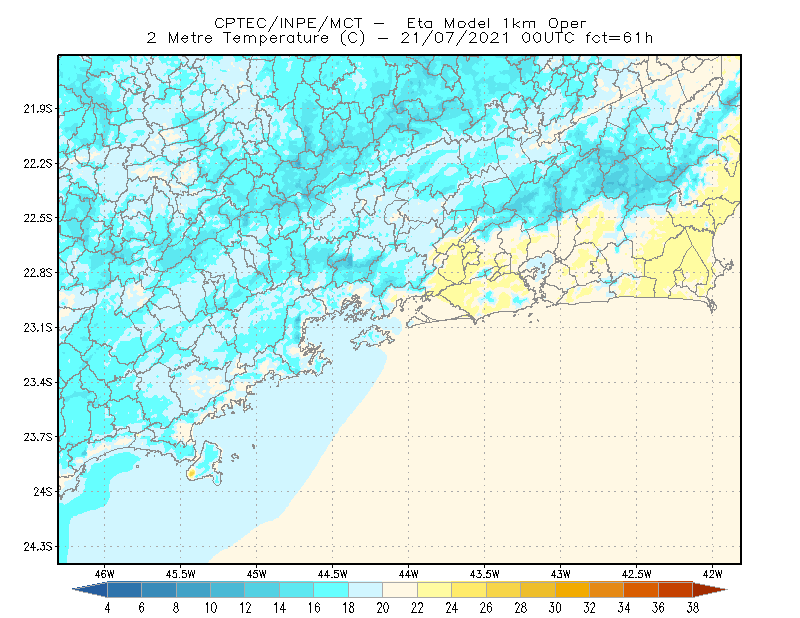Screen dimensions: 800x618
Task: Click the darkest blue left arrow on colorbar
Action: point(91,590)
